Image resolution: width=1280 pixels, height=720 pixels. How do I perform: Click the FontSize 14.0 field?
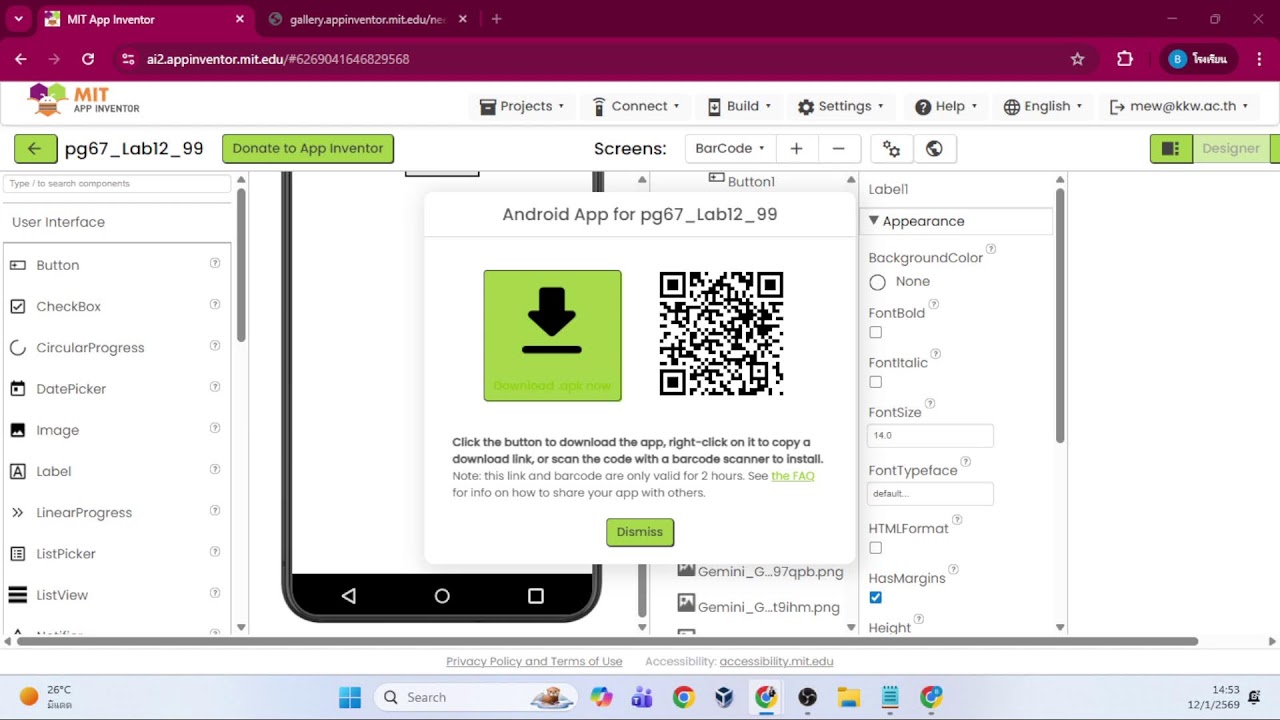[x=930, y=435]
